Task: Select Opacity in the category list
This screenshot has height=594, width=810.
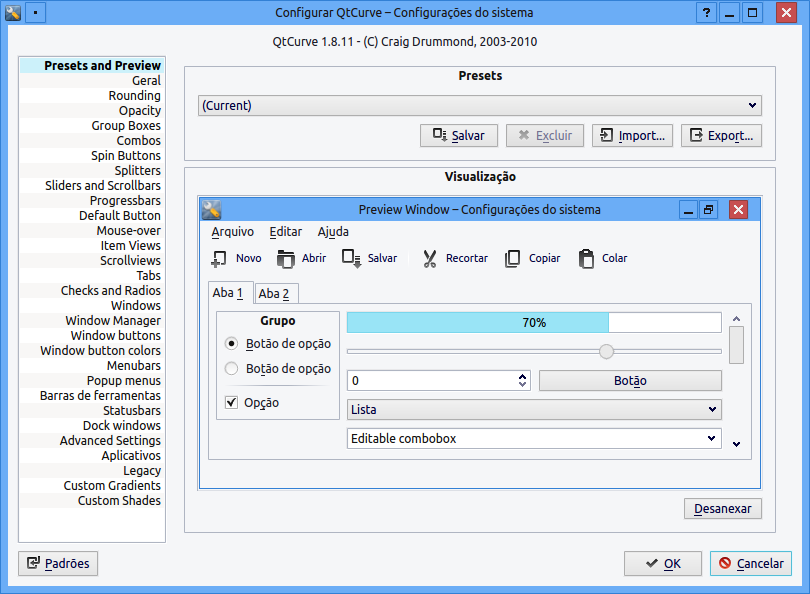Action: (x=92, y=111)
